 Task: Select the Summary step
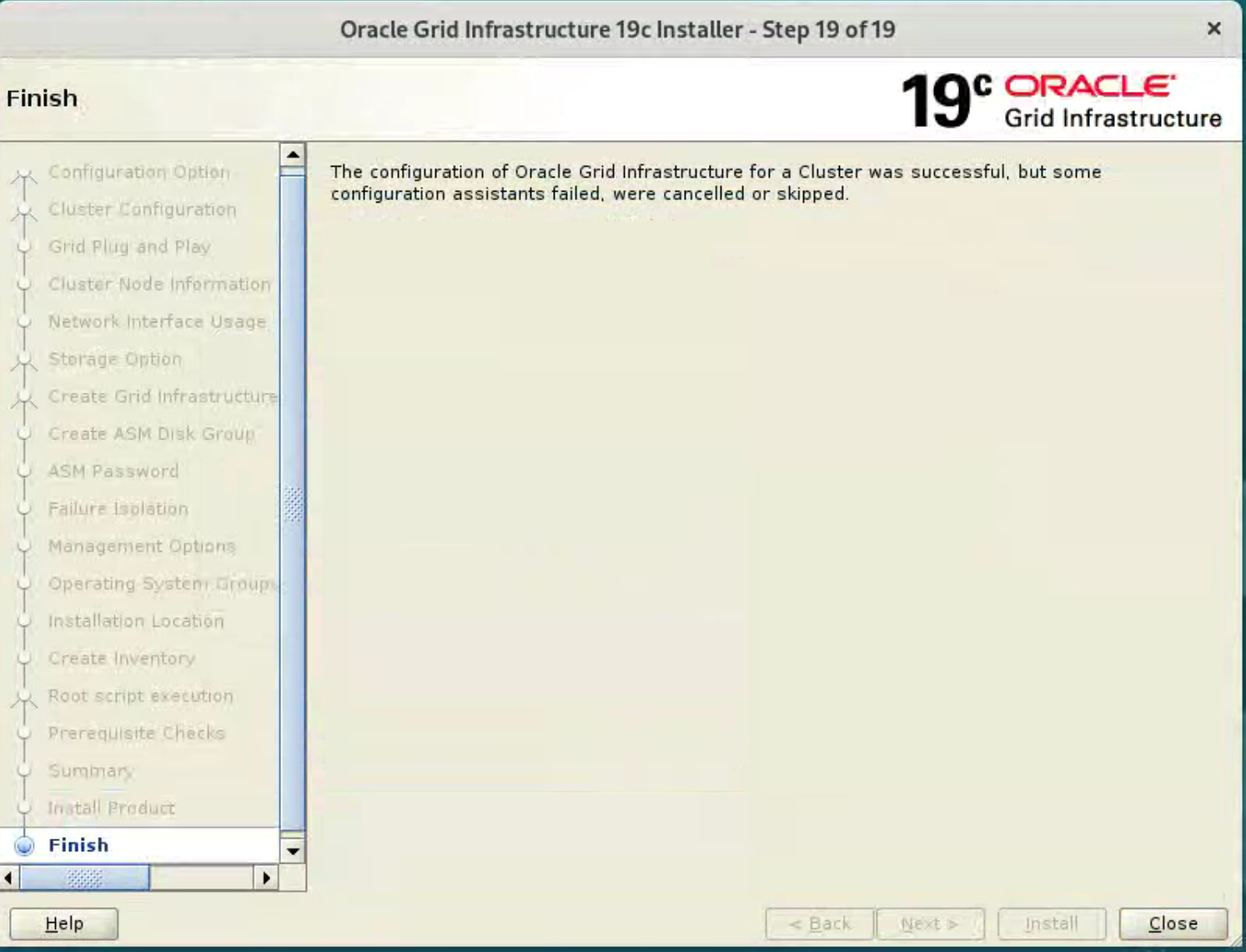(91, 771)
